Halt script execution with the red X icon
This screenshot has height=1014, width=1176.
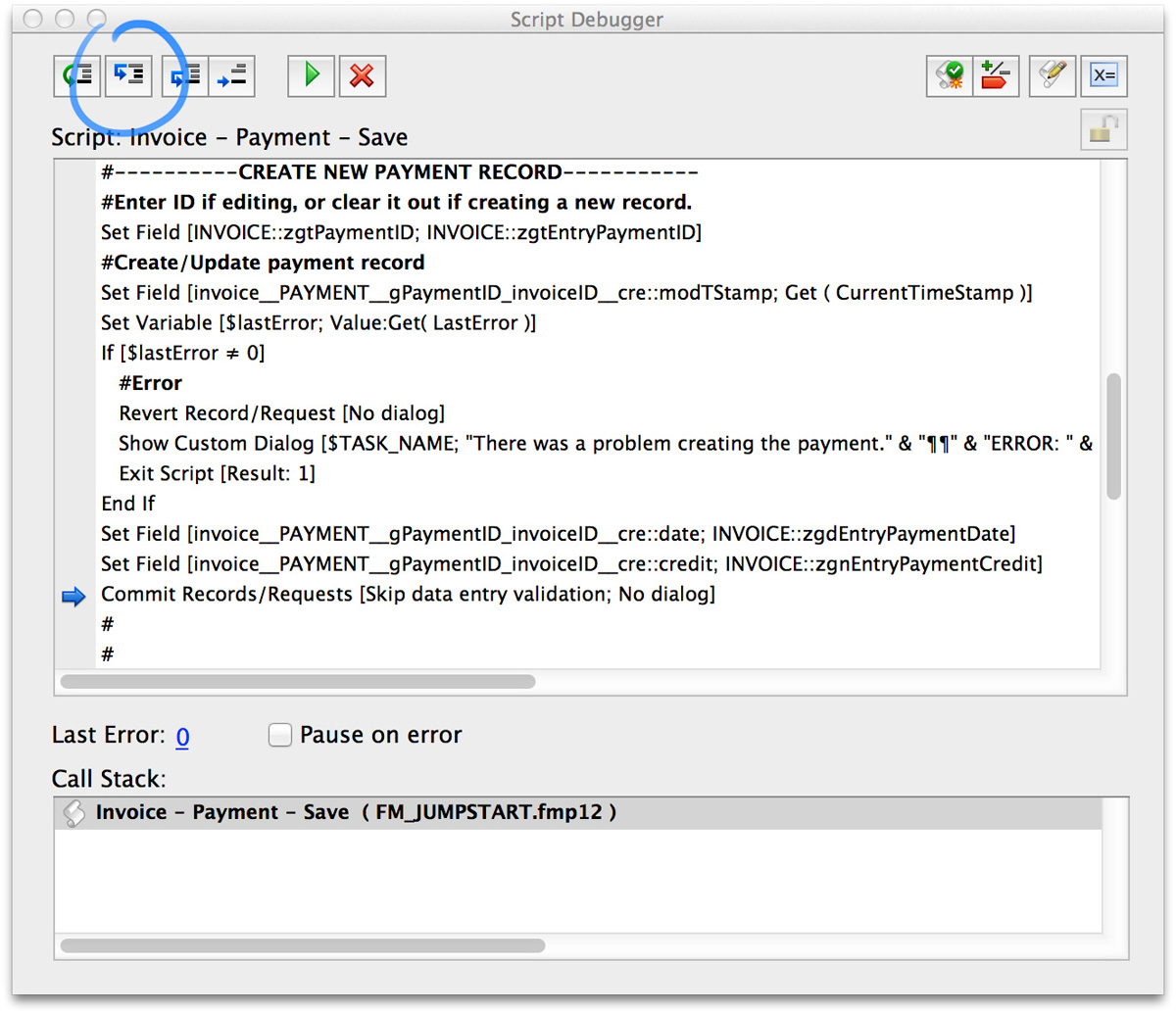point(362,75)
